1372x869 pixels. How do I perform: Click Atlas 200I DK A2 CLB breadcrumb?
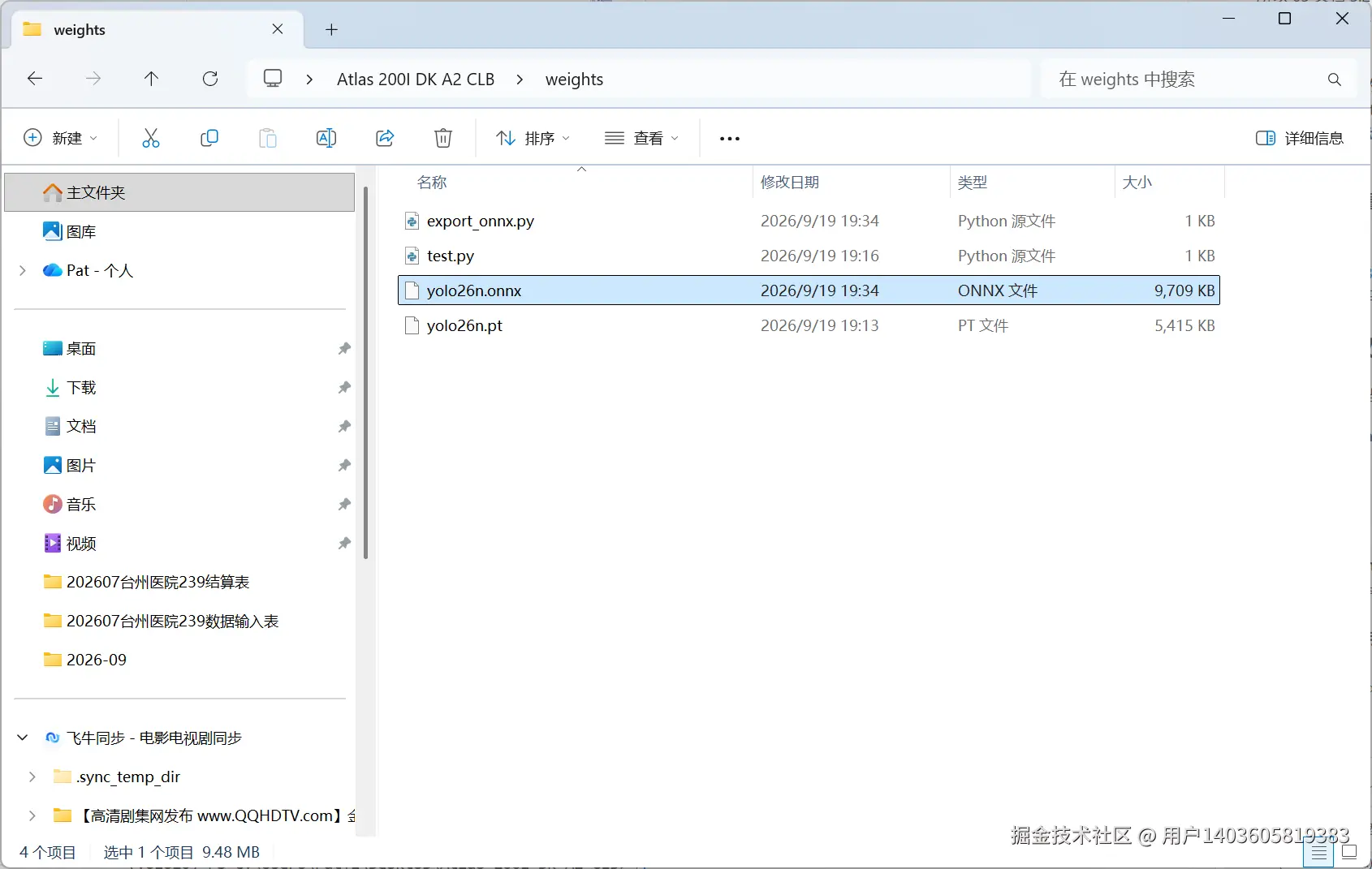[x=416, y=80]
